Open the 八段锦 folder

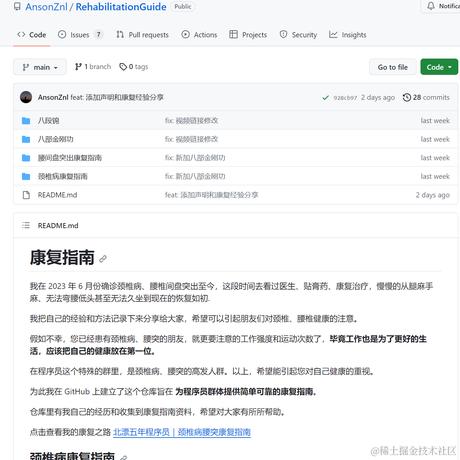pyautogui.click(x=49, y=121)
